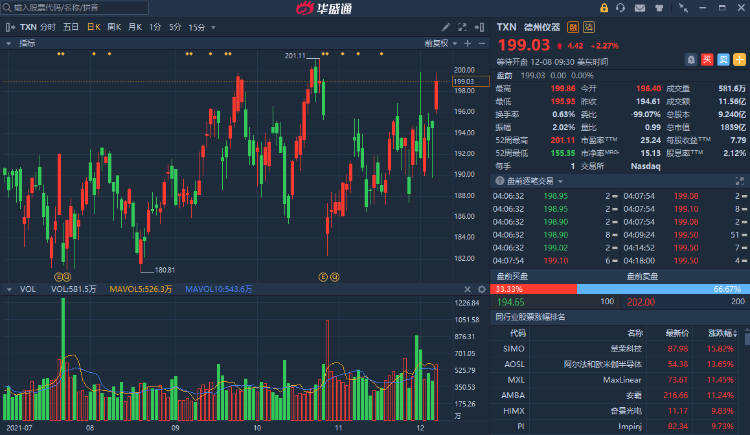Change skin with the shirt icon

tap(659, 8)
